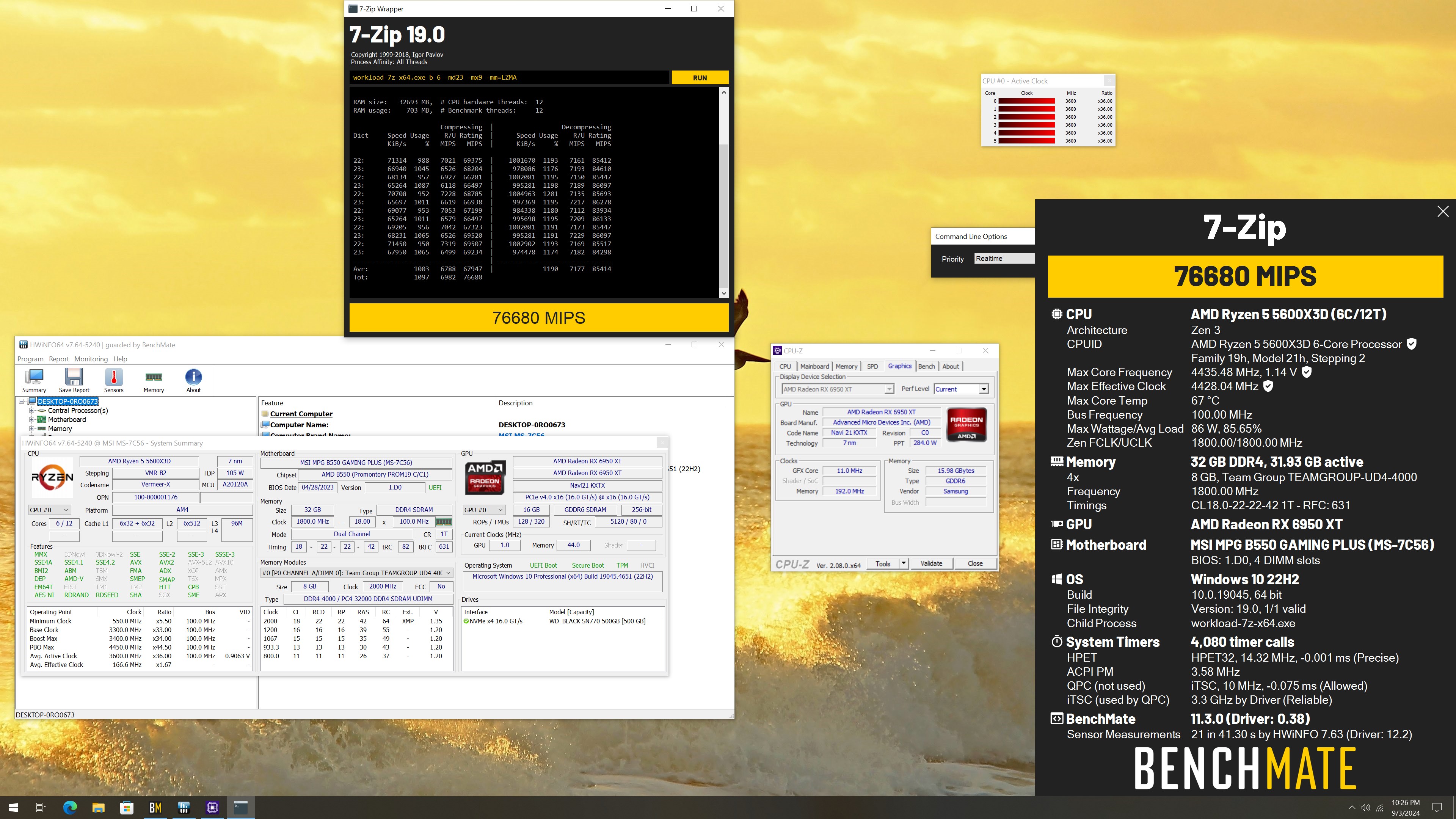
Task: Click the AMD Radeon Graphics logo in CPU-Z
Action: click(966, 425)
